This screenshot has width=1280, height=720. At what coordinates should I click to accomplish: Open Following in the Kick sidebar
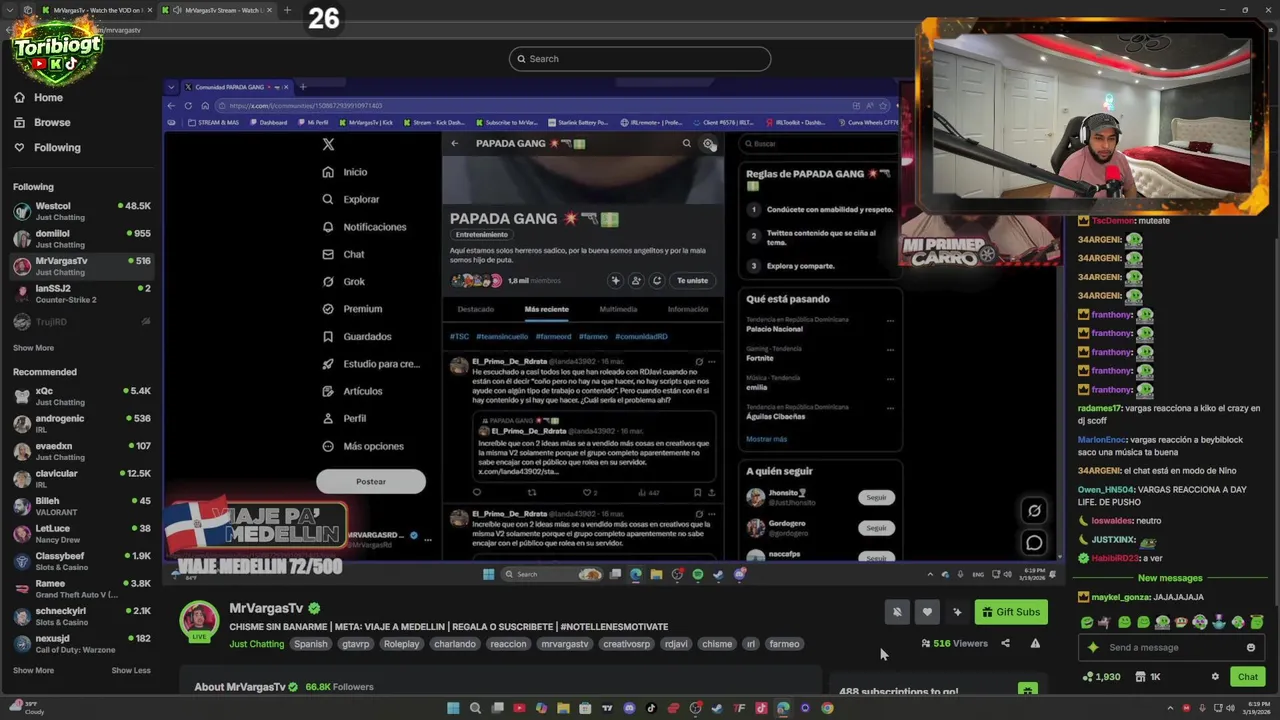pos(46,147)
